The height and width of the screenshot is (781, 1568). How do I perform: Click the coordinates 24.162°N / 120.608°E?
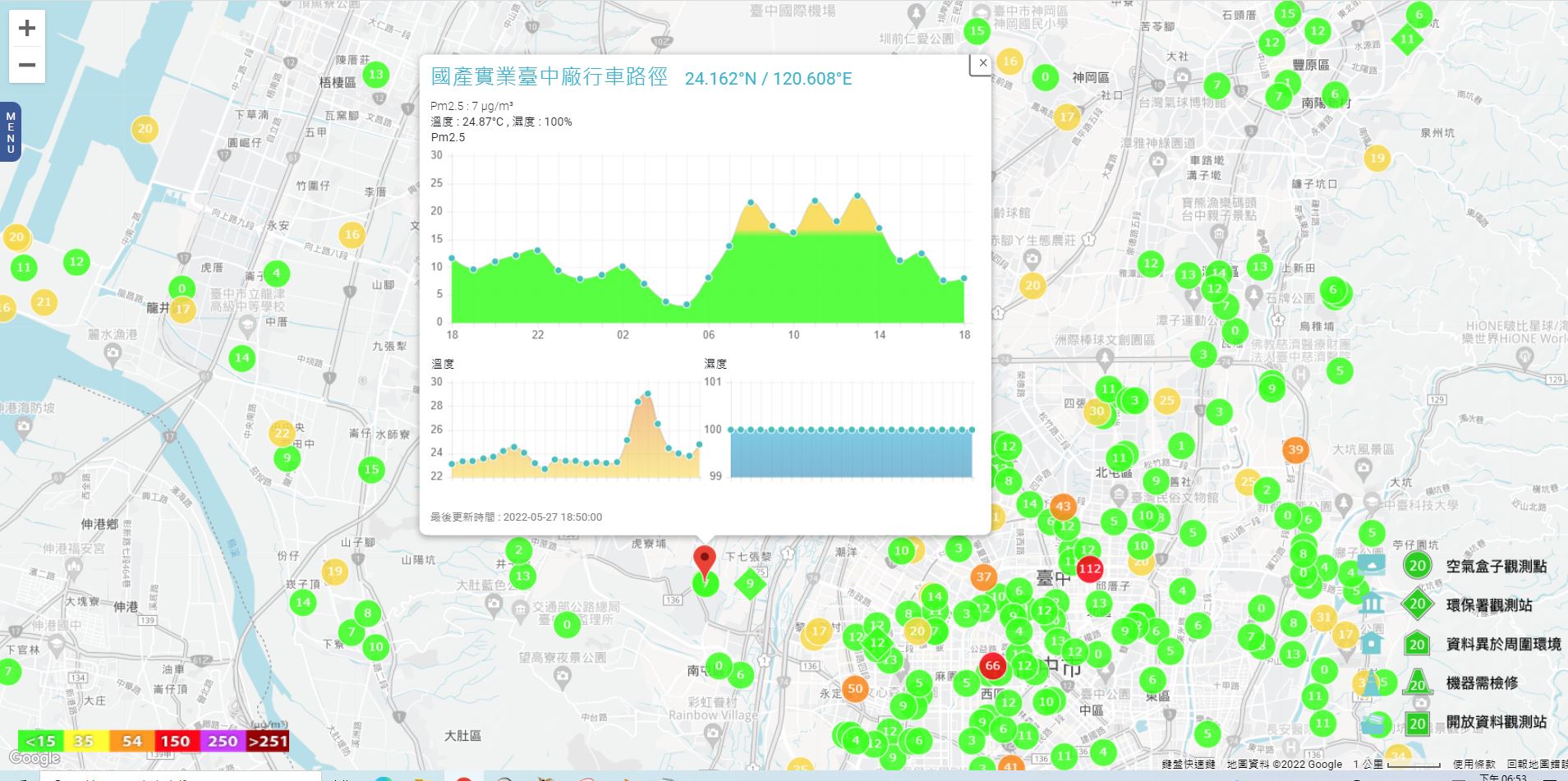[x=768, y=79]
